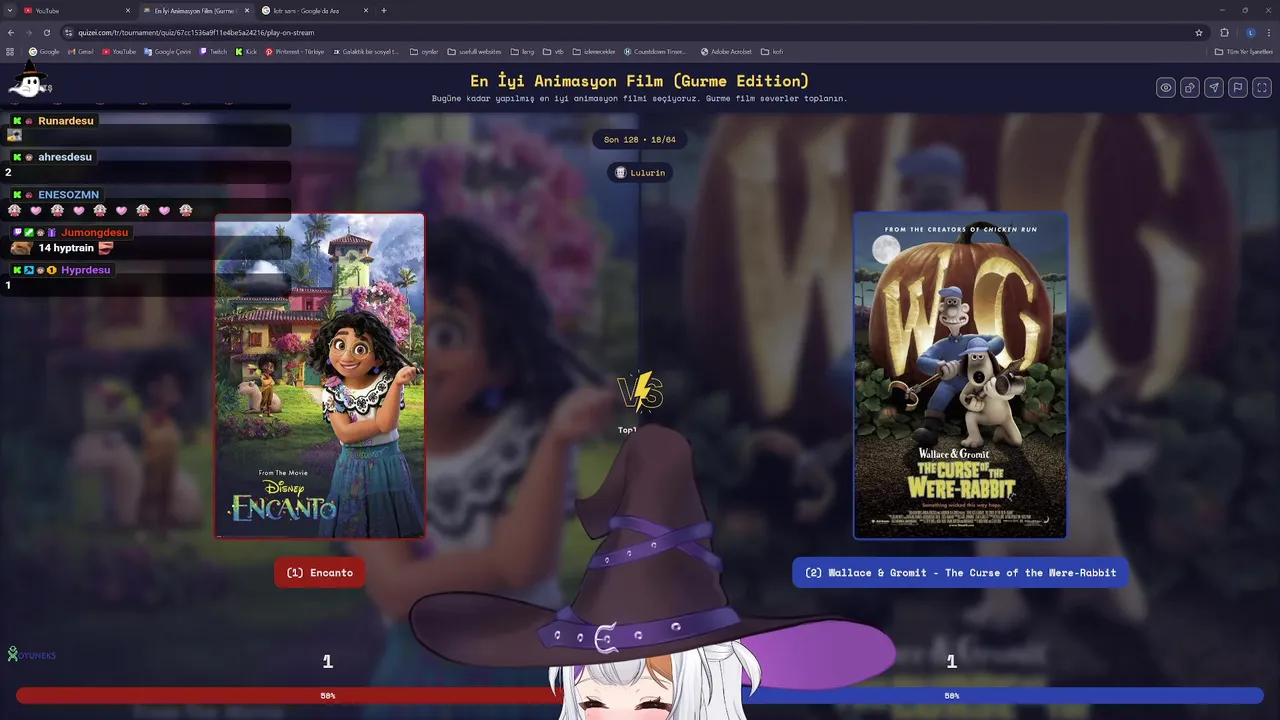Click the 14 hyptrain chat message
The width and height of the screenshot is (1280, 720).
coord(66,248)
